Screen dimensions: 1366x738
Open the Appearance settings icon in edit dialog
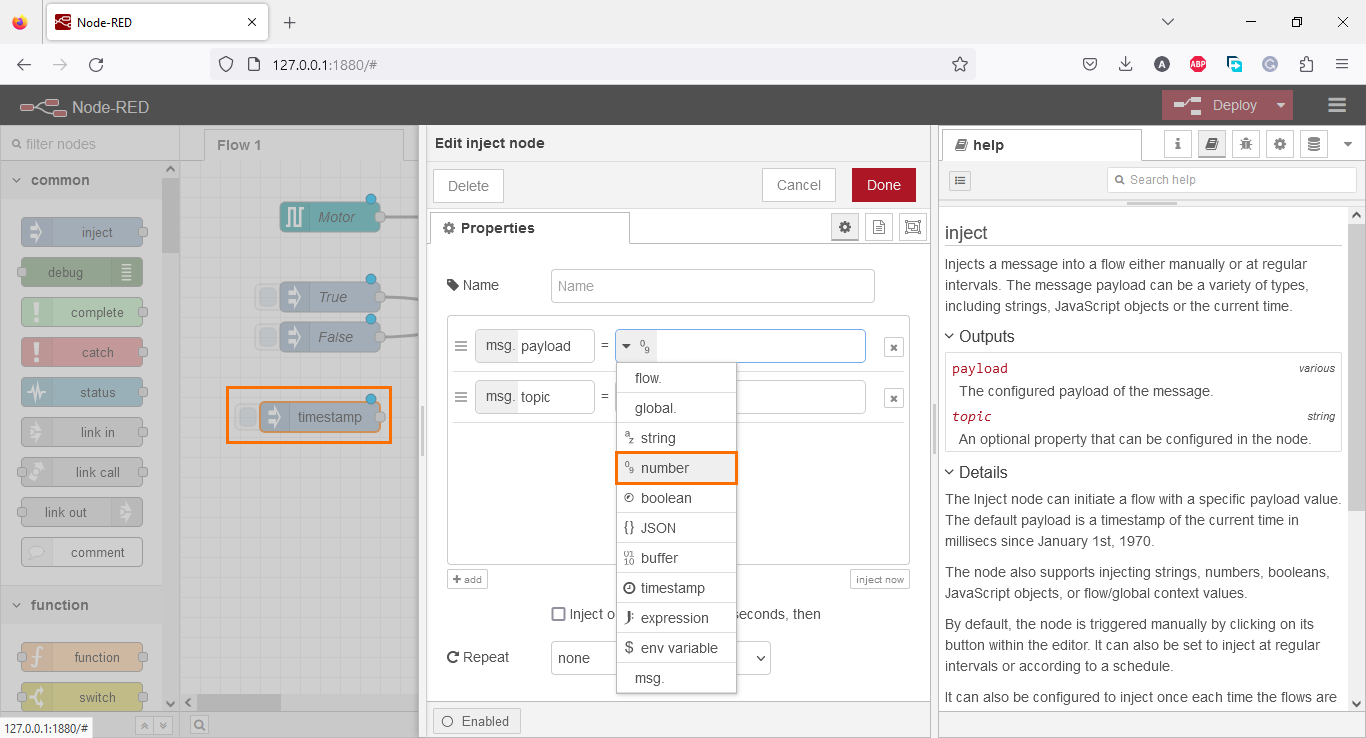[x=911, y=227]
